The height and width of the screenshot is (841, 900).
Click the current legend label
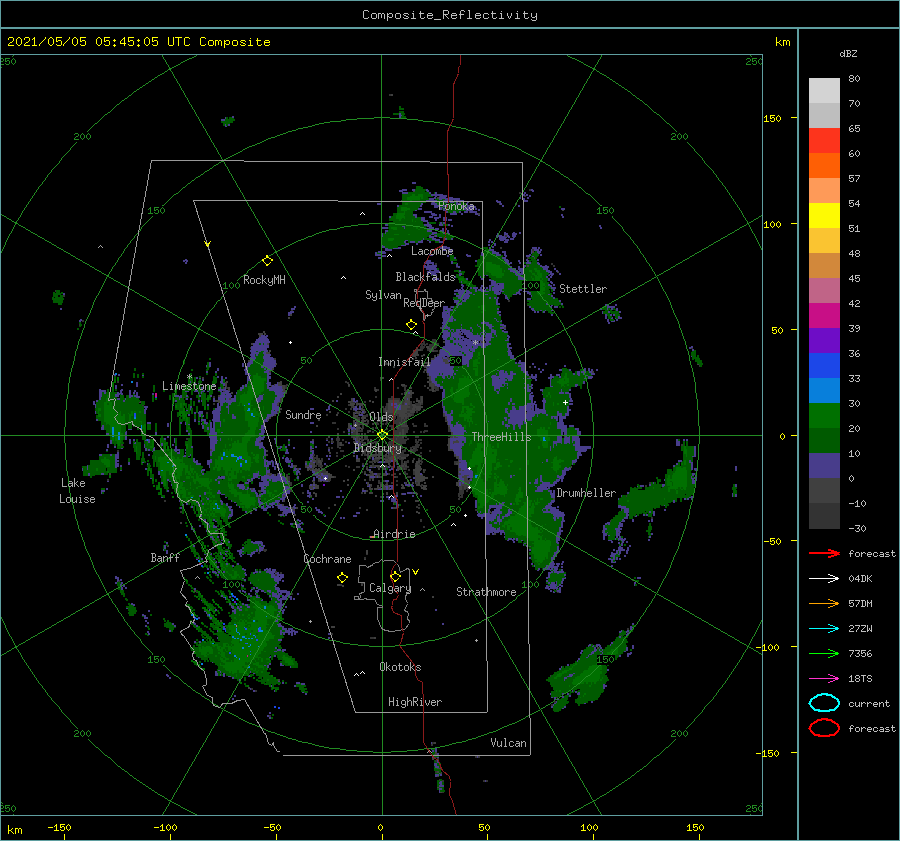(x=869, y=704)
